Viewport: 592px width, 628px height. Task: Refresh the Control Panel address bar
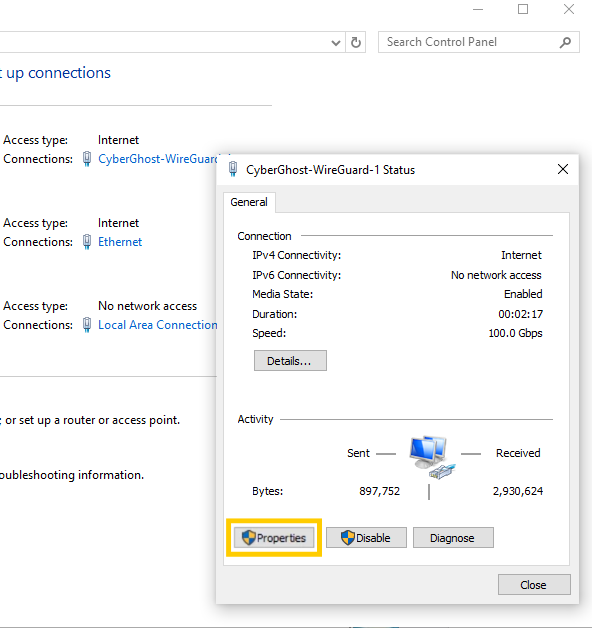pos(356,42)
